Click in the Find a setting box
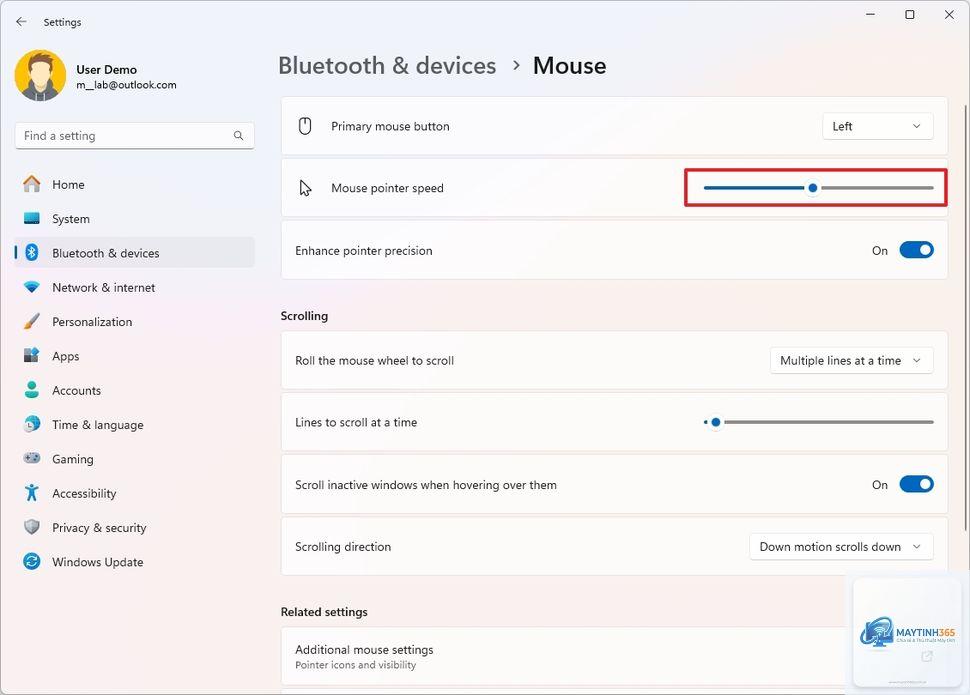 coord(134,136)
